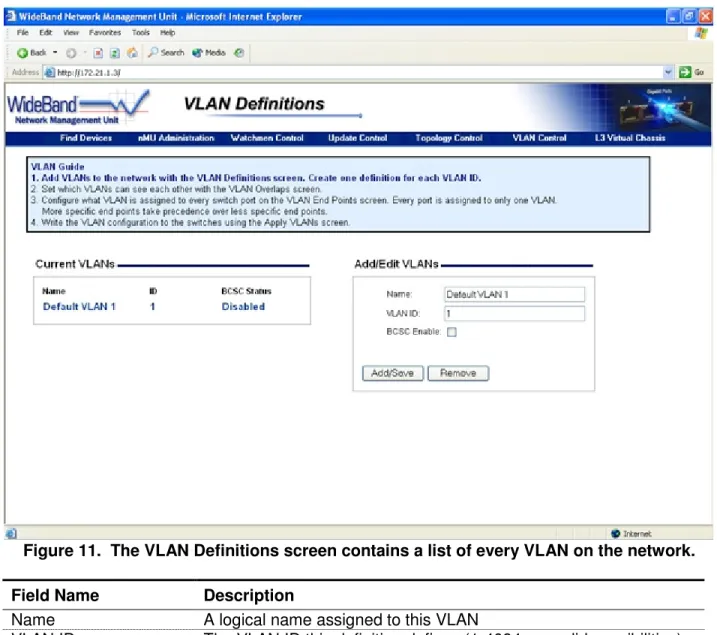Screen dimensions: 717x635
Task: Select the Default VLAN 1 entry
Action: [x=79, y=307]
